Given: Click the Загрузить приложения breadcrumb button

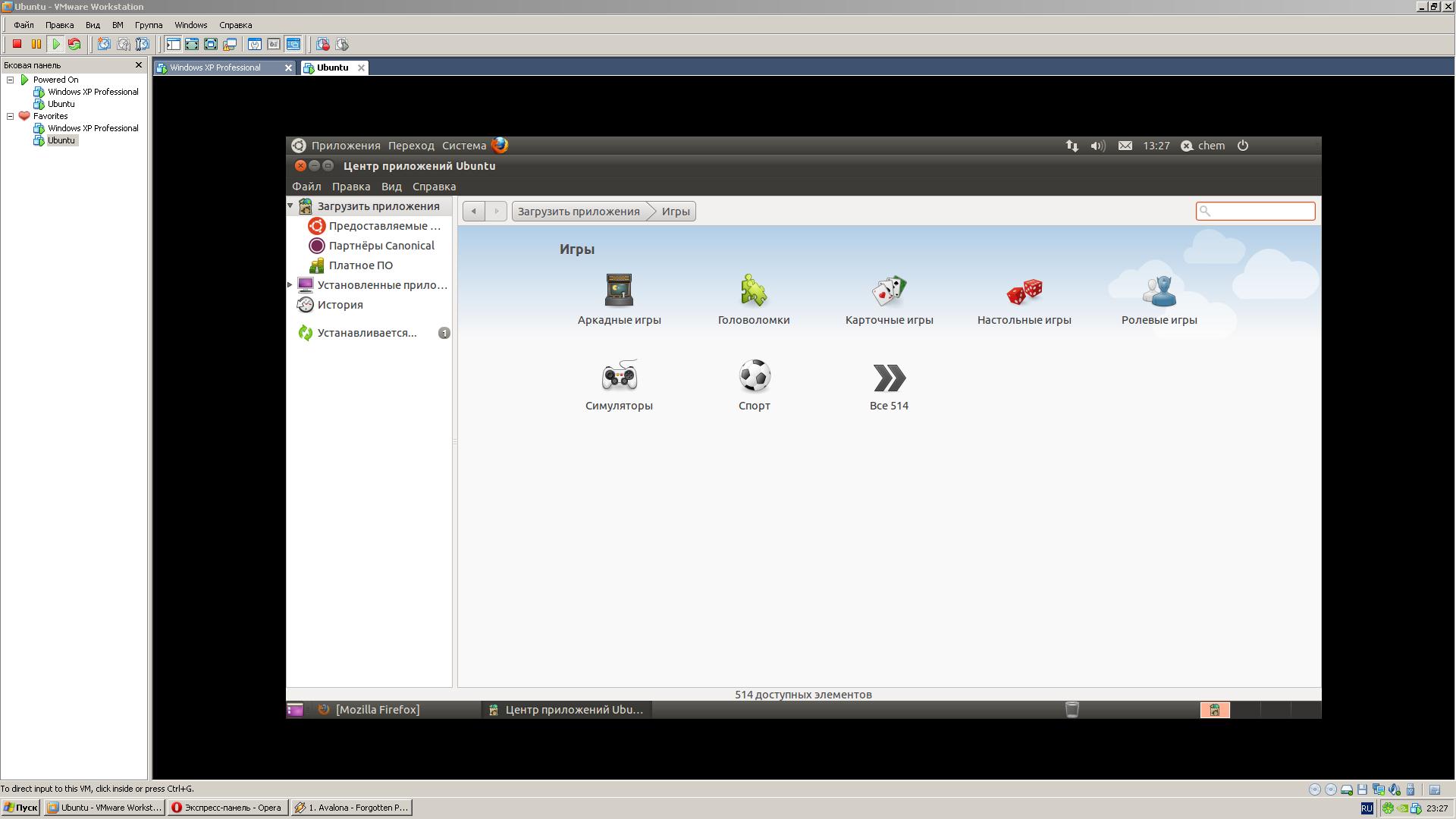Looking at the screenshot, I should point(579,212).
